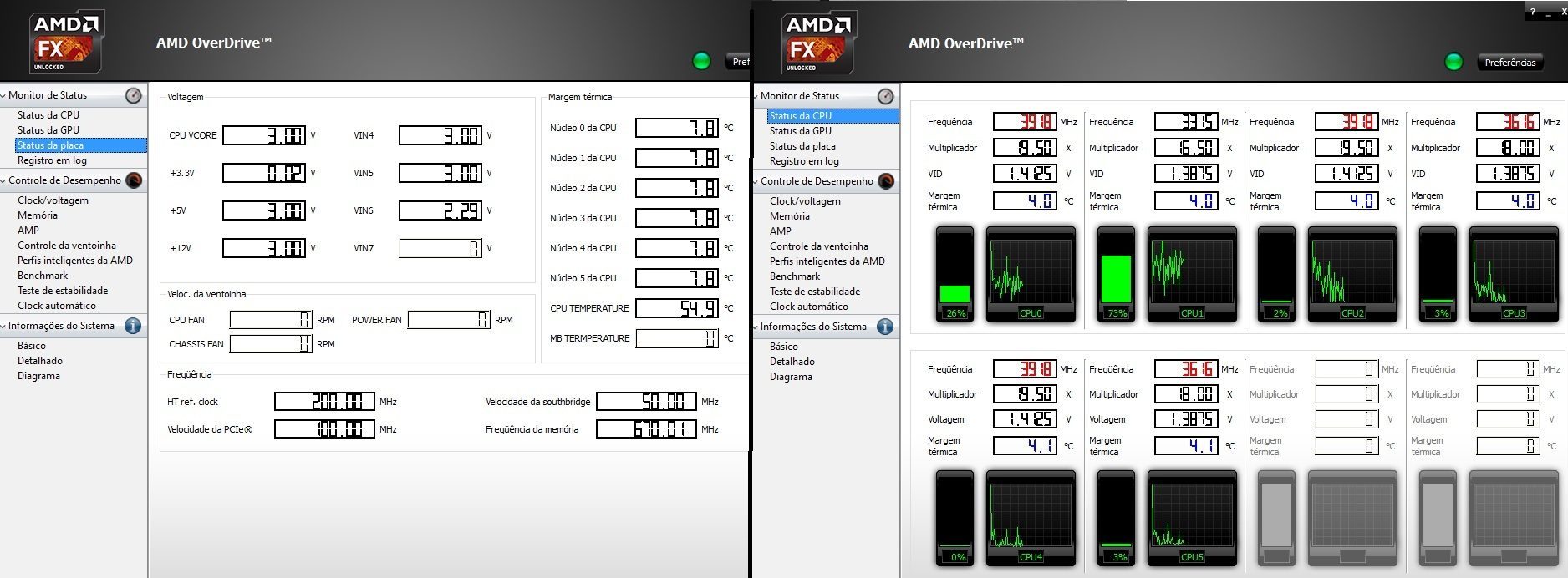The image size is (1568, 578).
Task: Open Controle da ventoinha in left window
Action: 67,246
